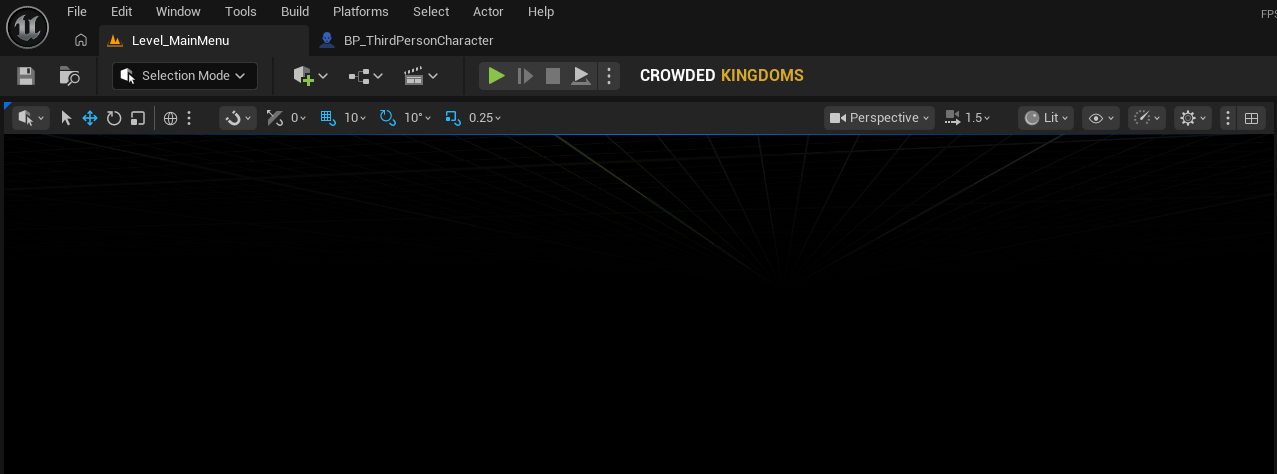Choose the select objects arrow tool
Image resolution: width=1277 pixels, height=474 pixels.
[66, 118]
